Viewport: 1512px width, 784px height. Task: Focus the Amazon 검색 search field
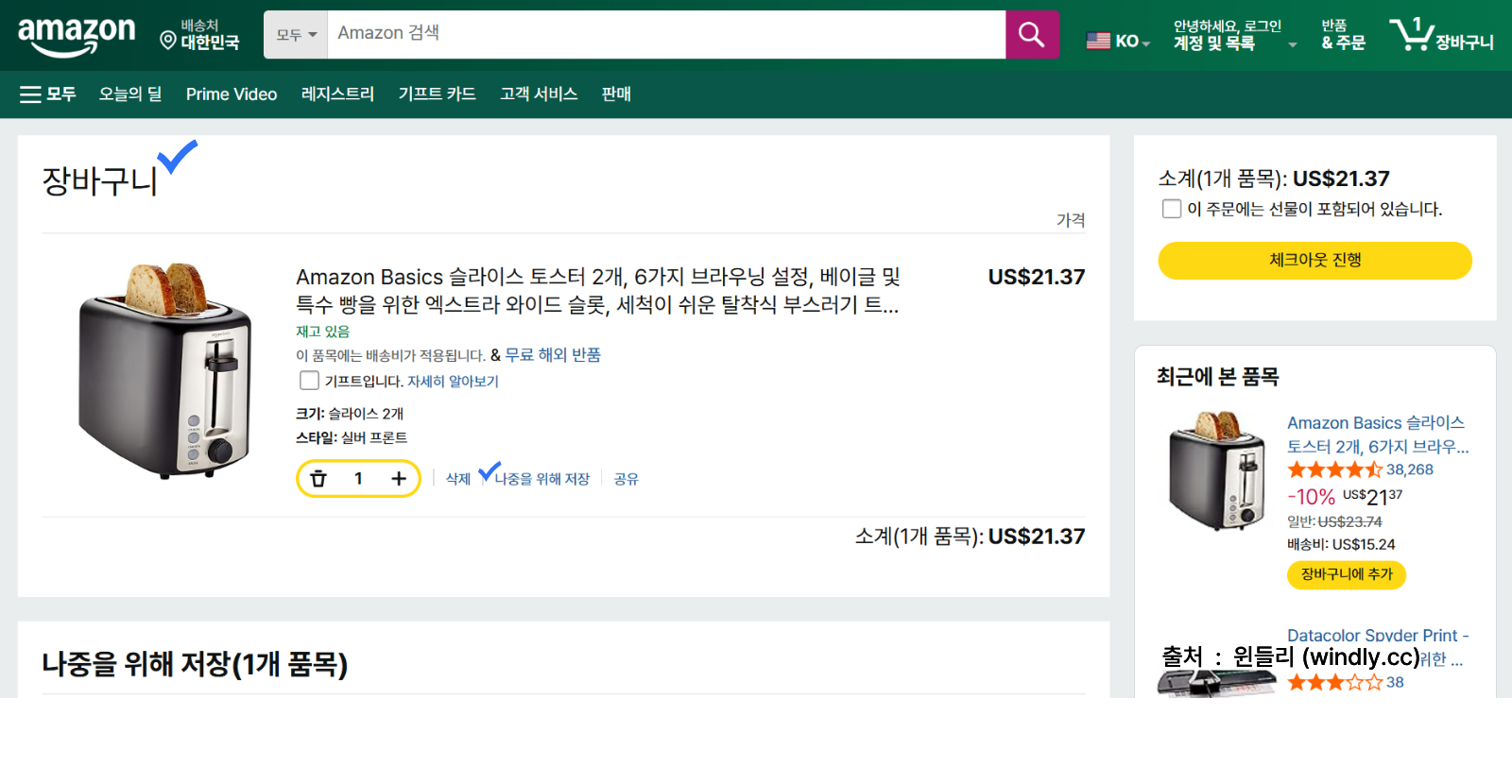[666, 35]
